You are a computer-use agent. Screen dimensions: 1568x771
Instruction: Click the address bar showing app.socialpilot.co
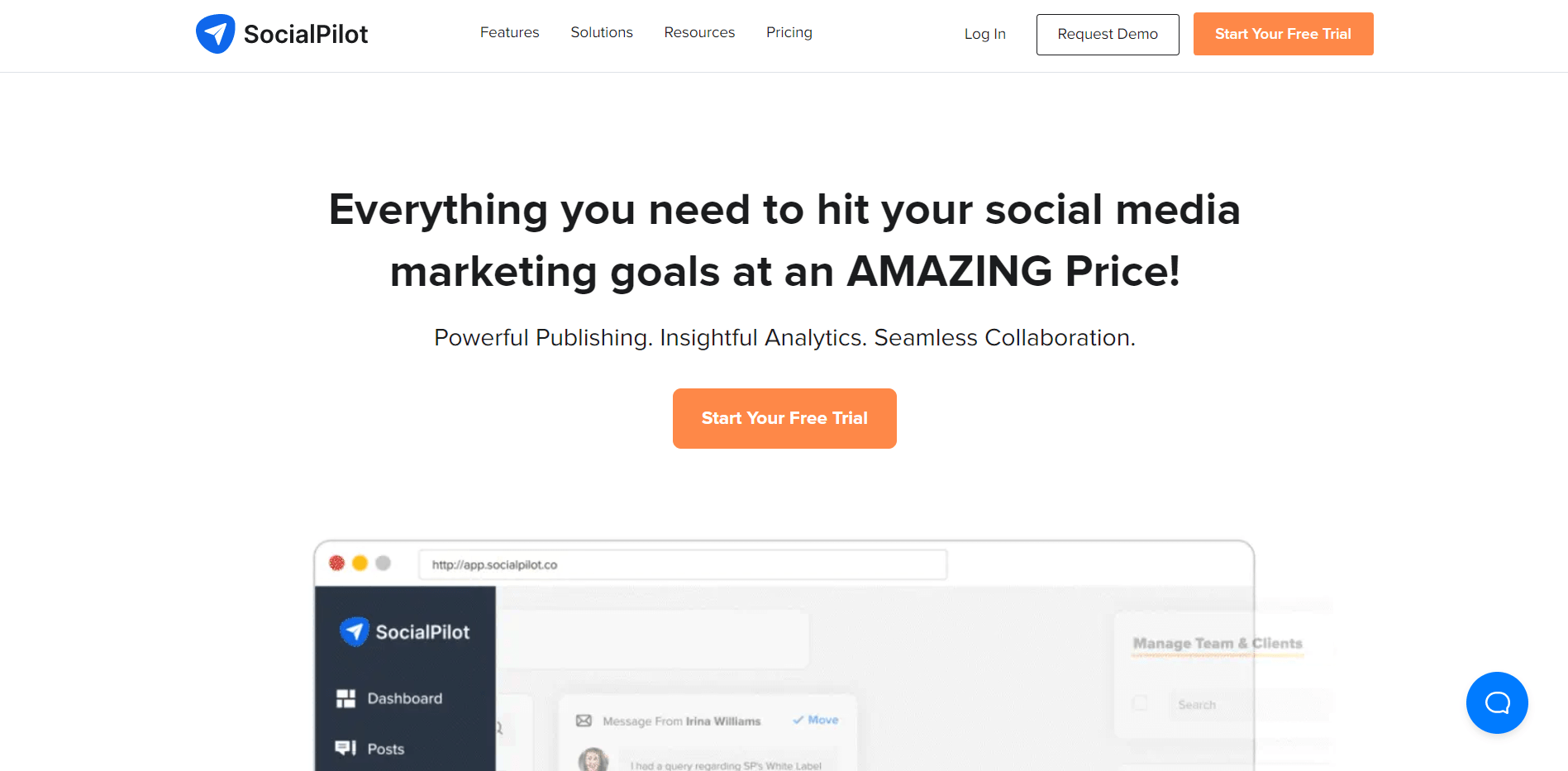click(x=683, y=564)
